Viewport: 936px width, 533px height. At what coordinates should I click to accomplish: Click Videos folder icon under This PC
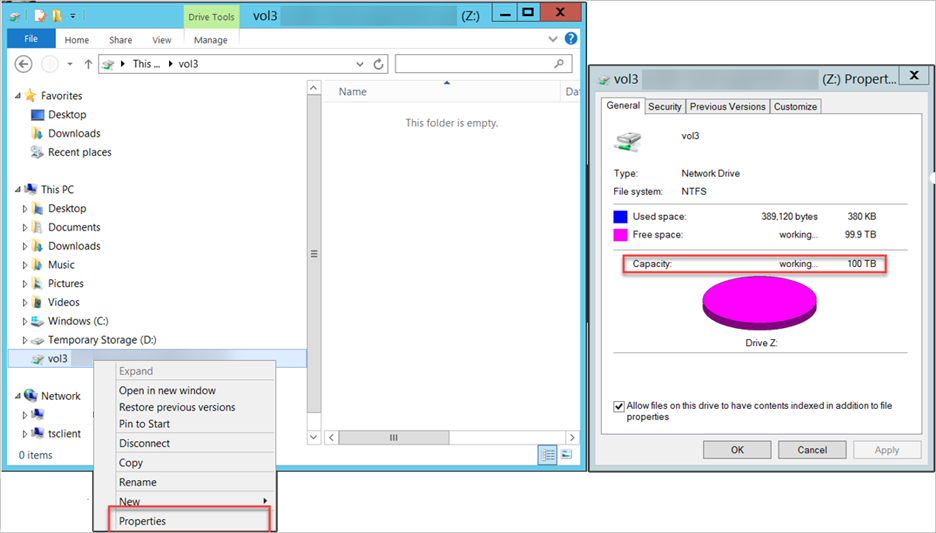(x=37, y=302)
